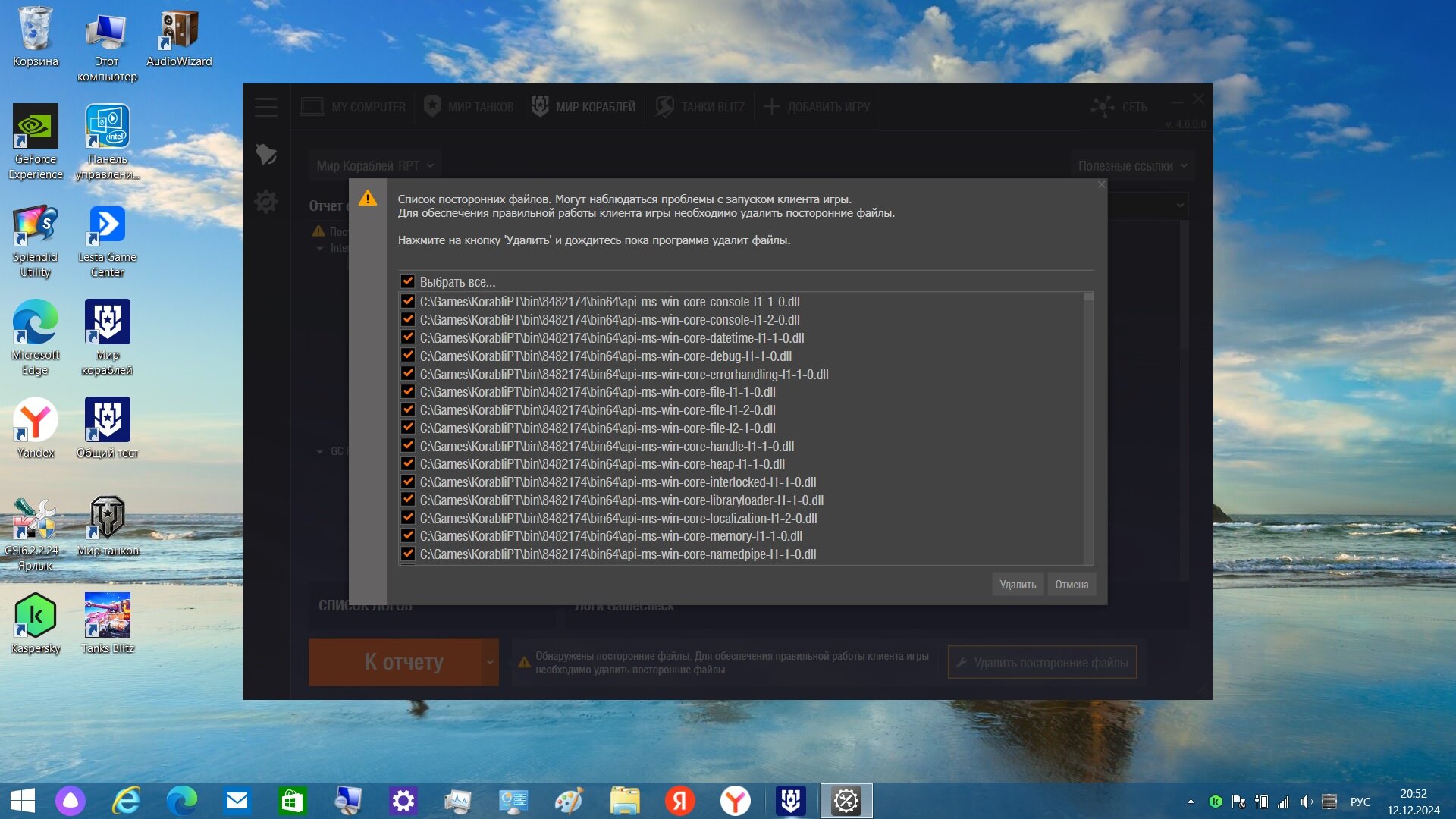Collapse the Inte... tree node in report
Viewport: 1456px width, 819px height.
coord(320,248)
